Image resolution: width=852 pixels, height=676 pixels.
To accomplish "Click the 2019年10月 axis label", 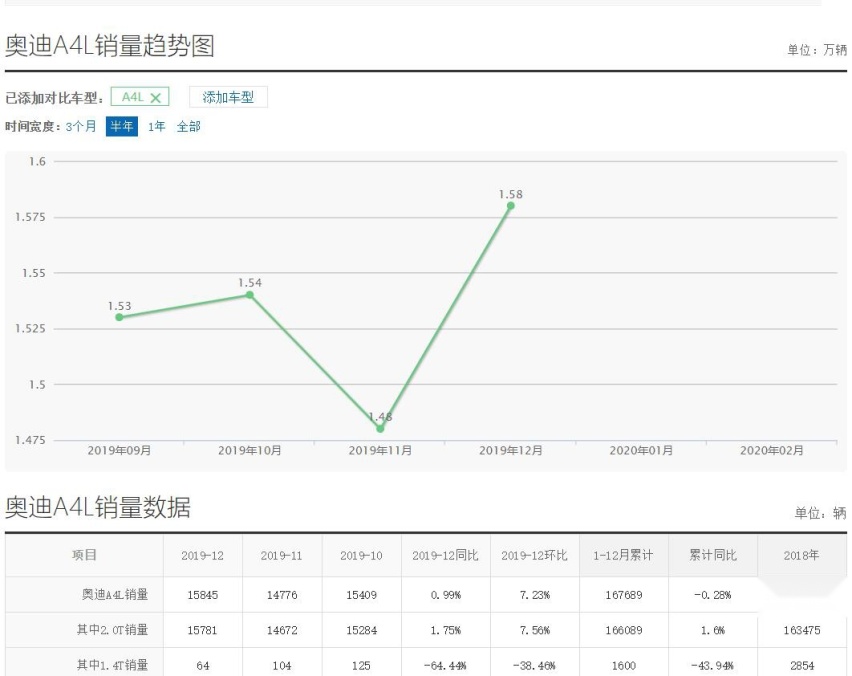I will (x=250, y=450).
